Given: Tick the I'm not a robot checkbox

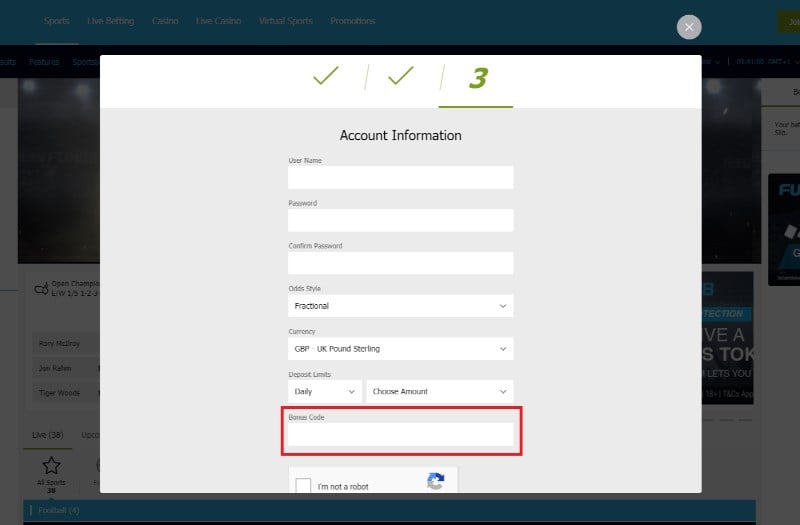Looking at the screenshot, I should [303, 486].
